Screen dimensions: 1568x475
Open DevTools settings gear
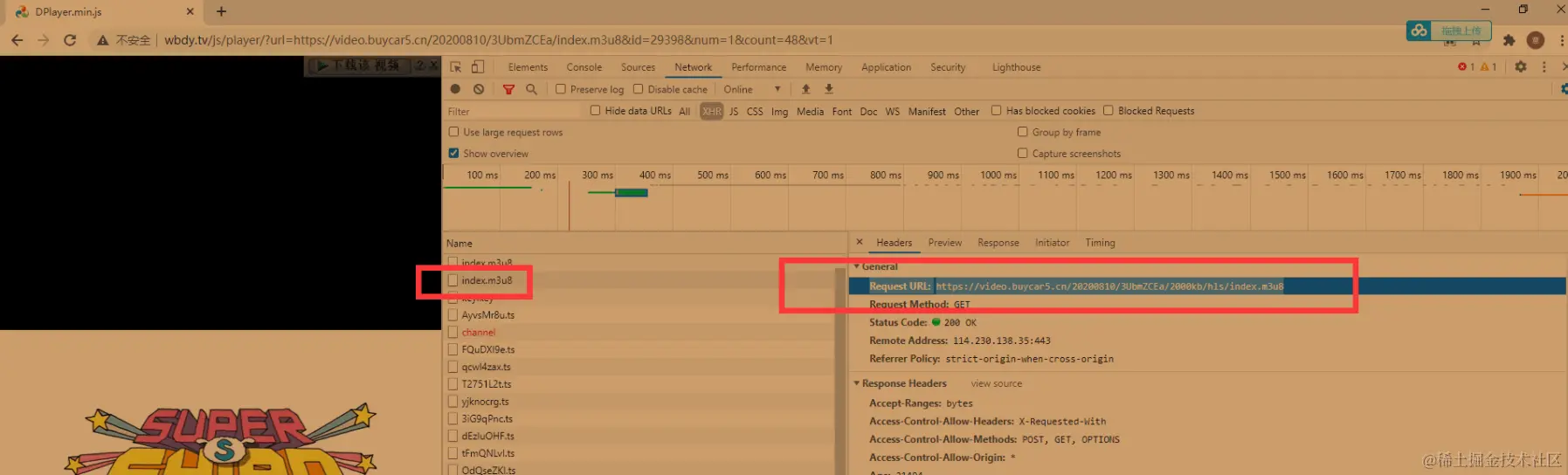click(x=1521, y=67)
